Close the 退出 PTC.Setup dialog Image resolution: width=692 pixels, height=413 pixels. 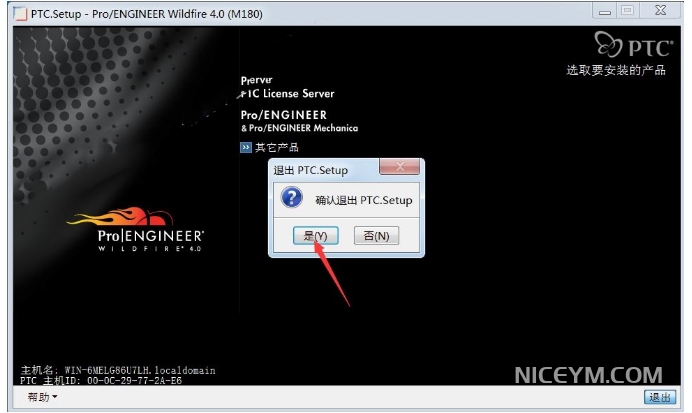(x=399, y=167)
